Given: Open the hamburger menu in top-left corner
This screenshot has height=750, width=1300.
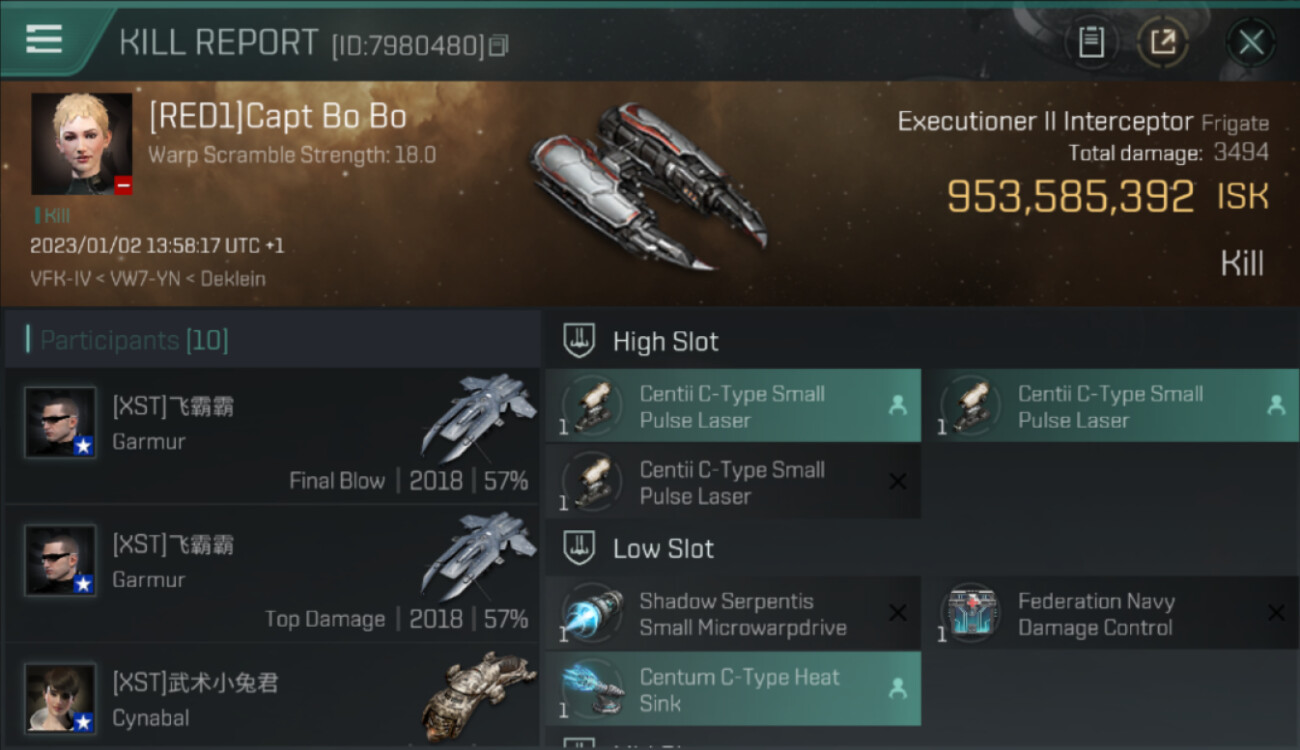Looking at the screenshot, I should [43, 40].
